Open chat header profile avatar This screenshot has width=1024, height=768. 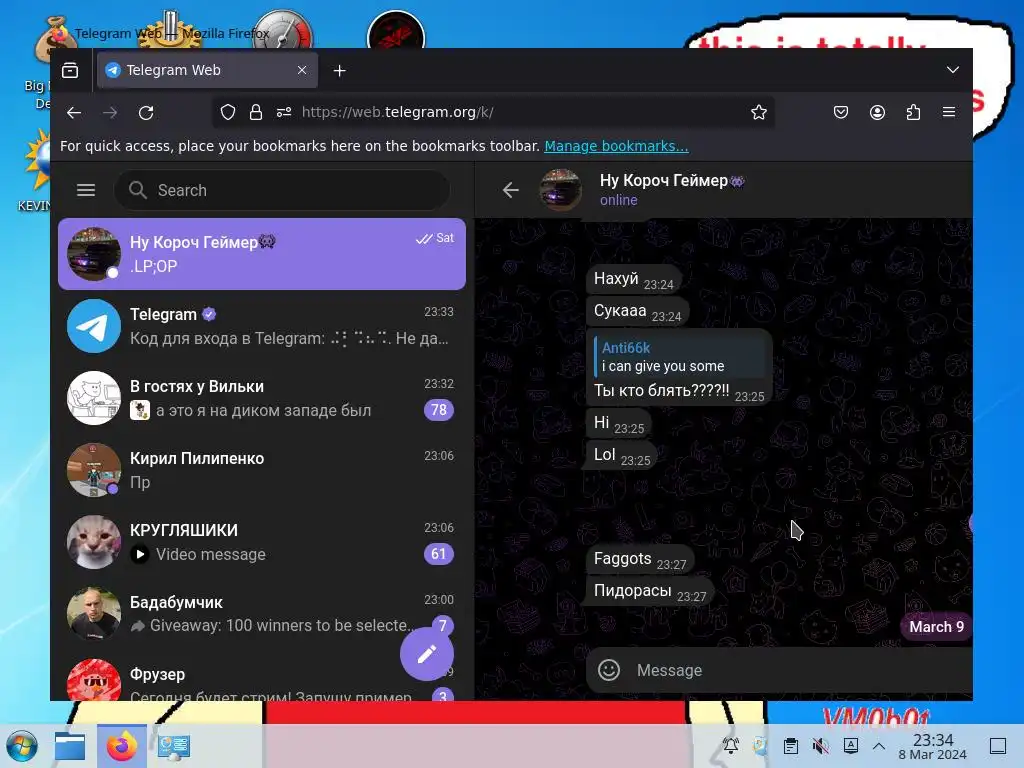560,190
